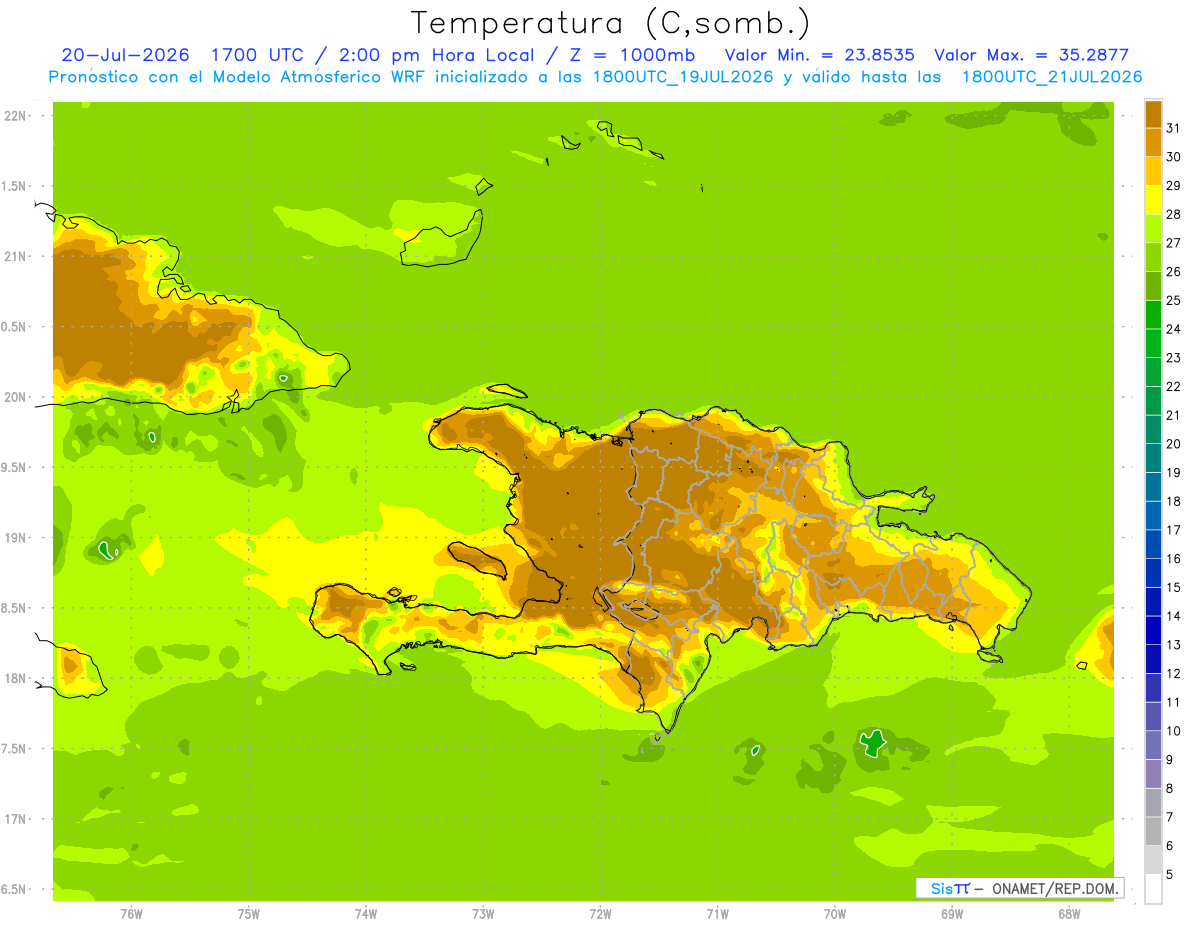1200x927 pixels.
Task: Click legend value 28
Action: pos(1174,214)
